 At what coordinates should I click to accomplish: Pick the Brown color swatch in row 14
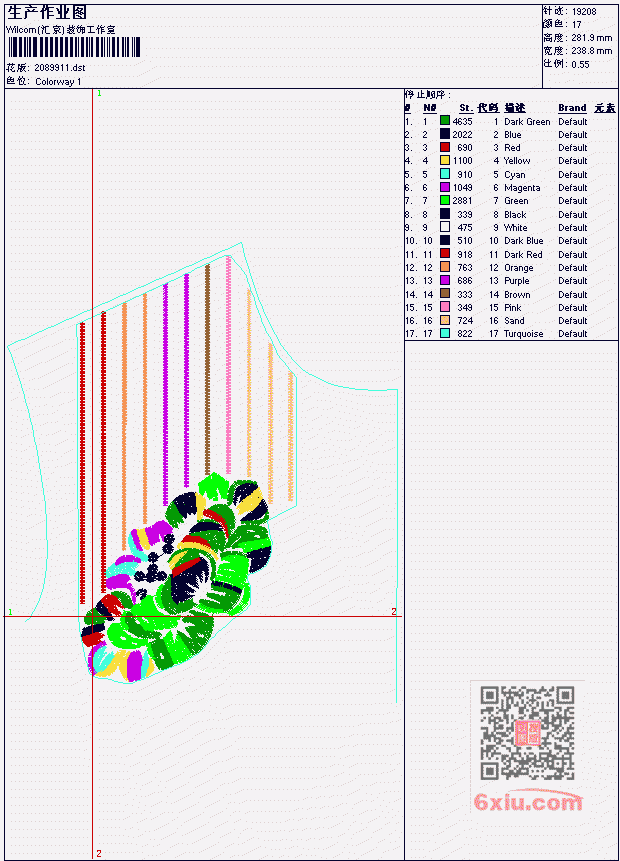pyautogui.click(x=445, y=294)
